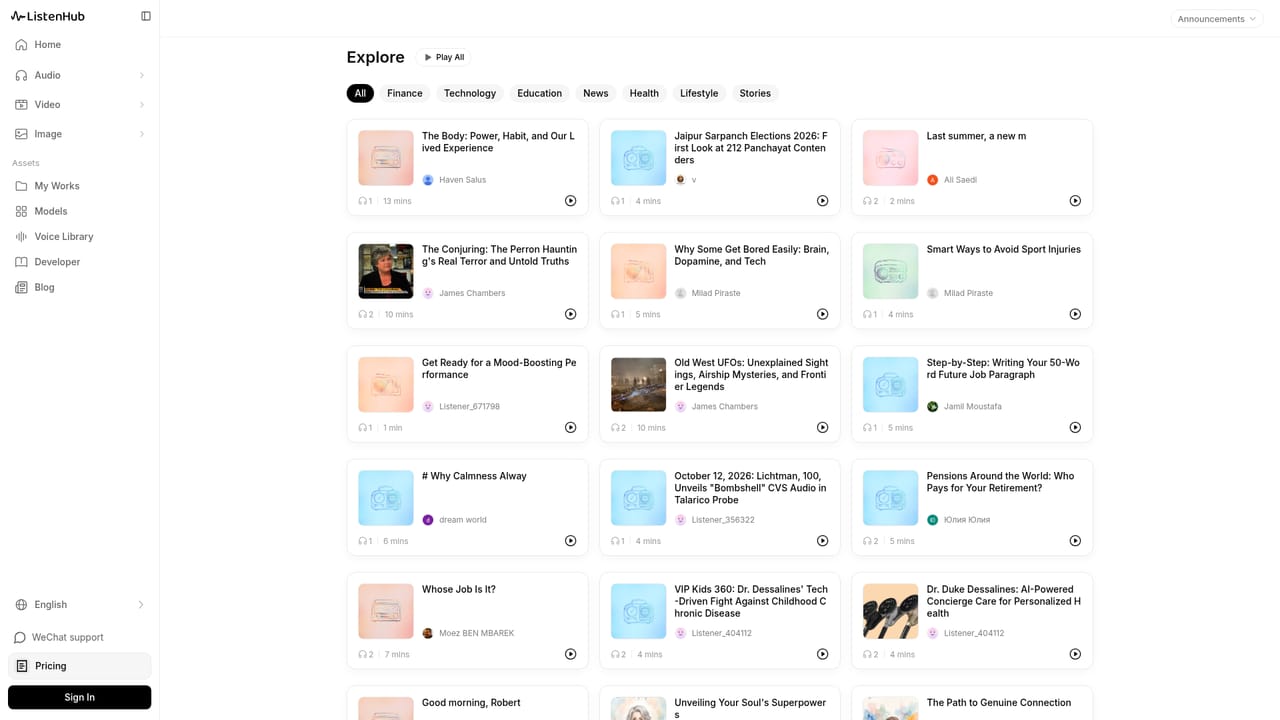The width and height of the screenshot is (1280, 720).
Task: Open the Blog page
Action: pos(79,287)
